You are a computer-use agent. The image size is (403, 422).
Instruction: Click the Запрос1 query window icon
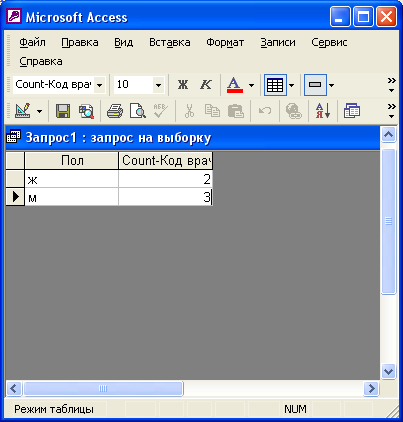coord(14,137)
